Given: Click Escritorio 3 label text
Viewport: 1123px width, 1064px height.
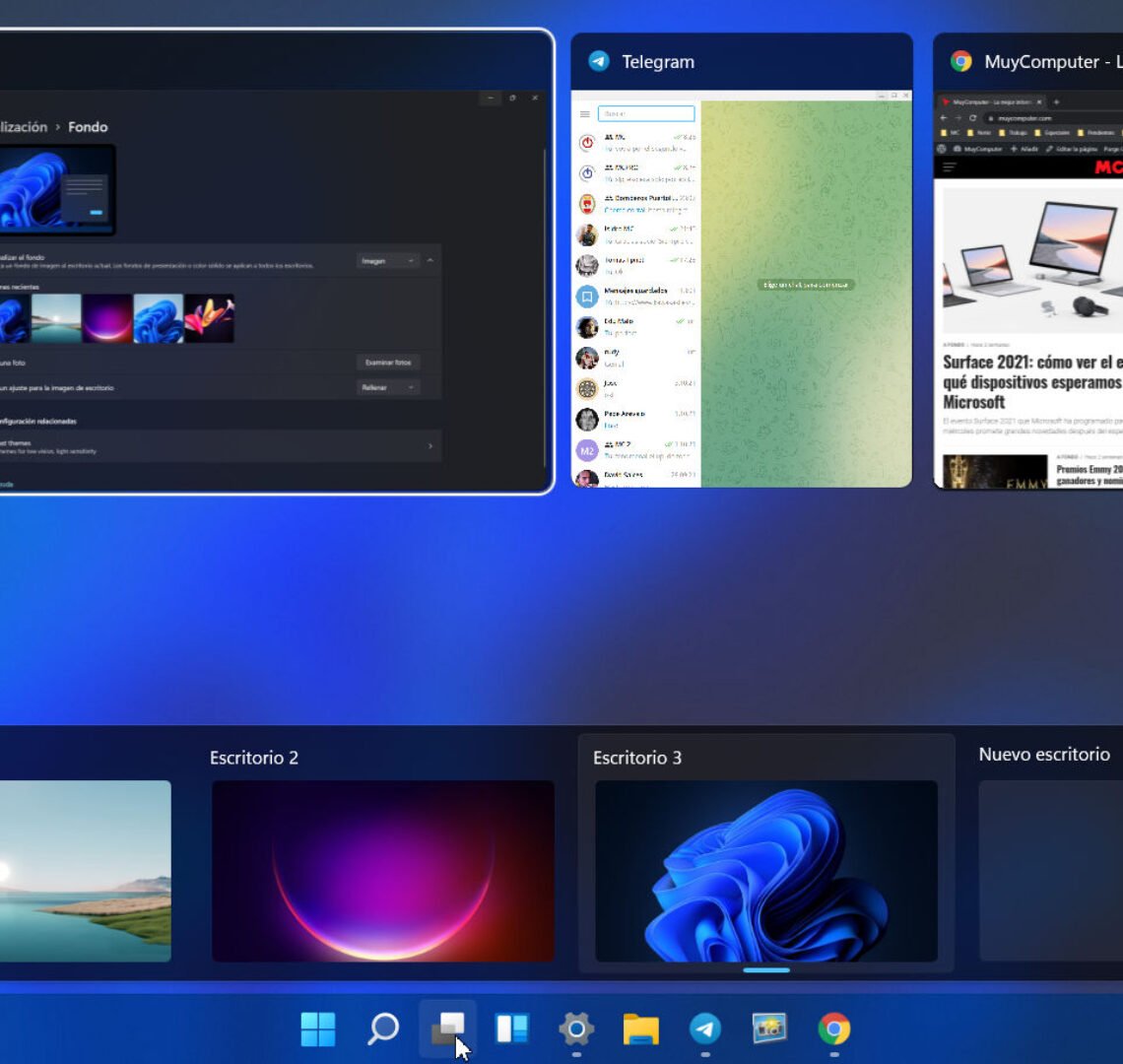Looking at the screenshot, I should point(637,758).
